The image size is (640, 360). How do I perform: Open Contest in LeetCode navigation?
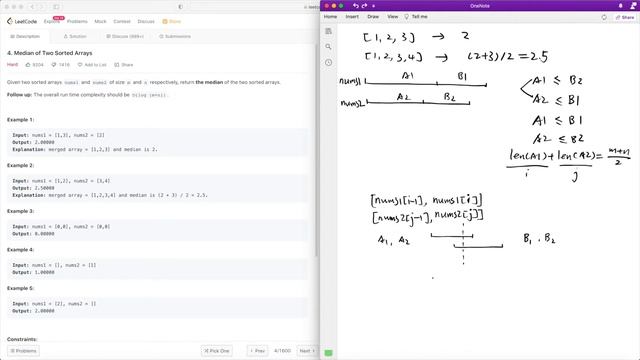[122, 21]
